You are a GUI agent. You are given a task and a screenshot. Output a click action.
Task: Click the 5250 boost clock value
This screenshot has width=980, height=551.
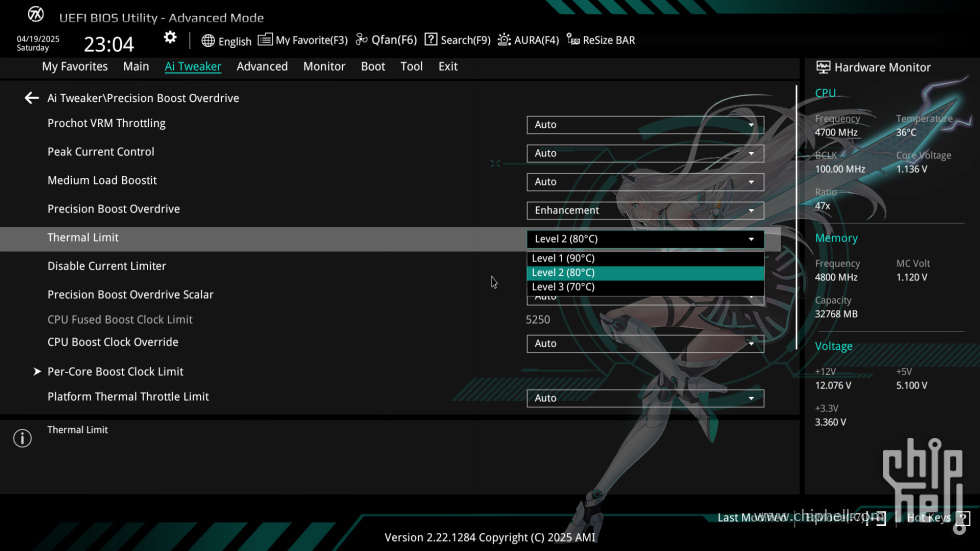click(538, 320)
